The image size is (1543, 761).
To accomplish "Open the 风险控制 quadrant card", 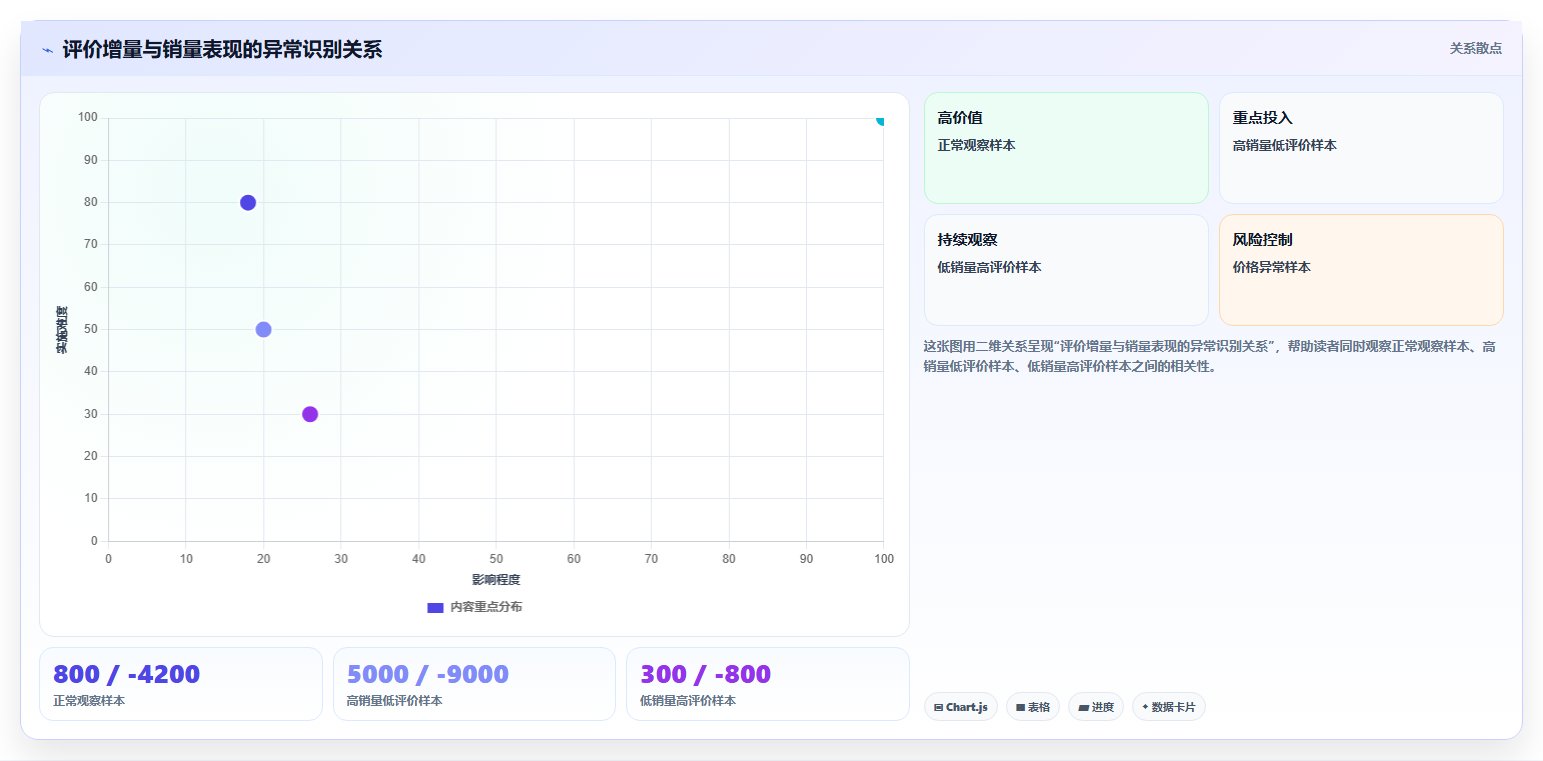I will pos(1361,270).
